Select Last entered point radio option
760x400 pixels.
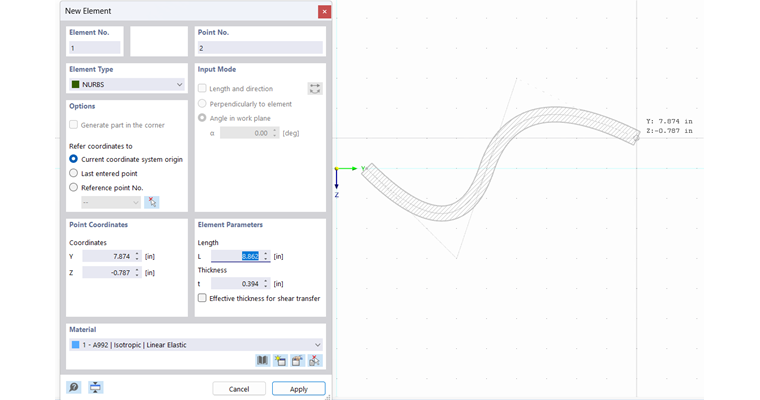tap(74, 173)
